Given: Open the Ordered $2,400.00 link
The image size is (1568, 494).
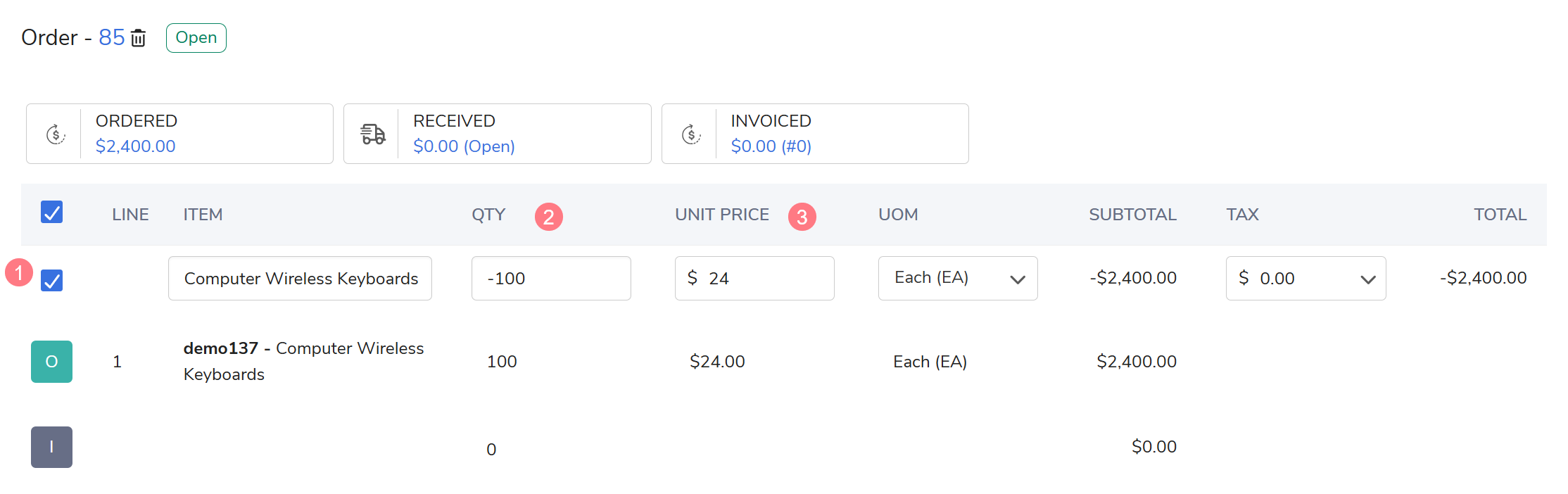Looking at the screenshot, I should click(x=135, y=146).
